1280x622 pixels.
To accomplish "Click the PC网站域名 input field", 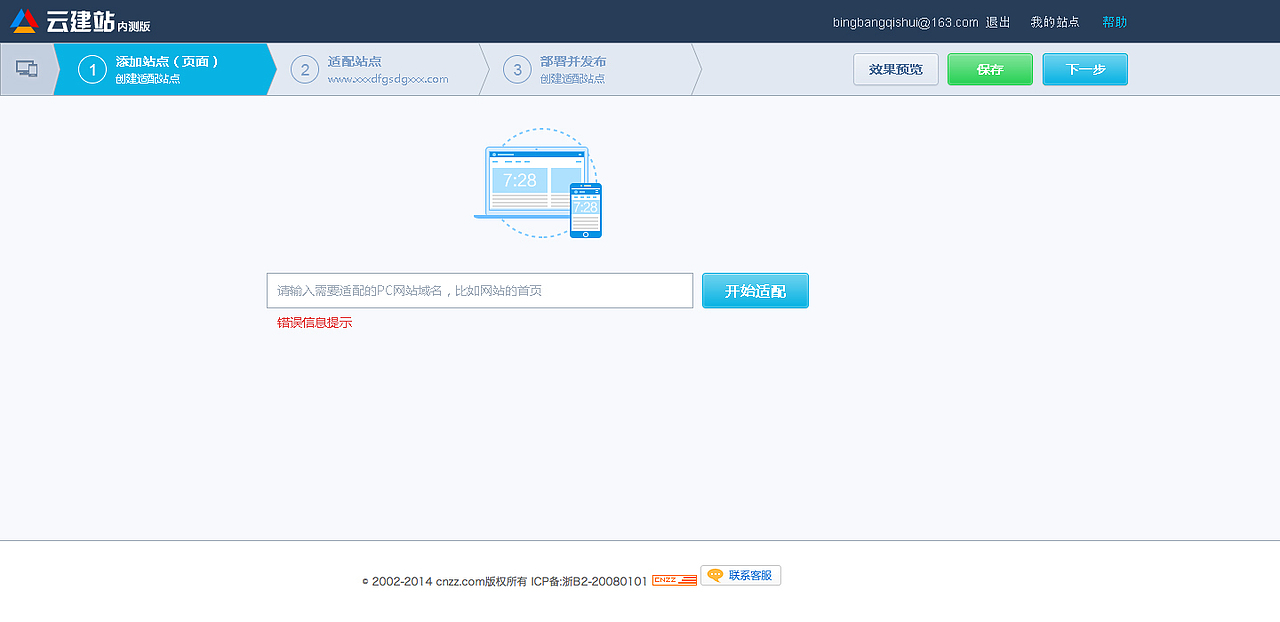I will tap(480, 291).
